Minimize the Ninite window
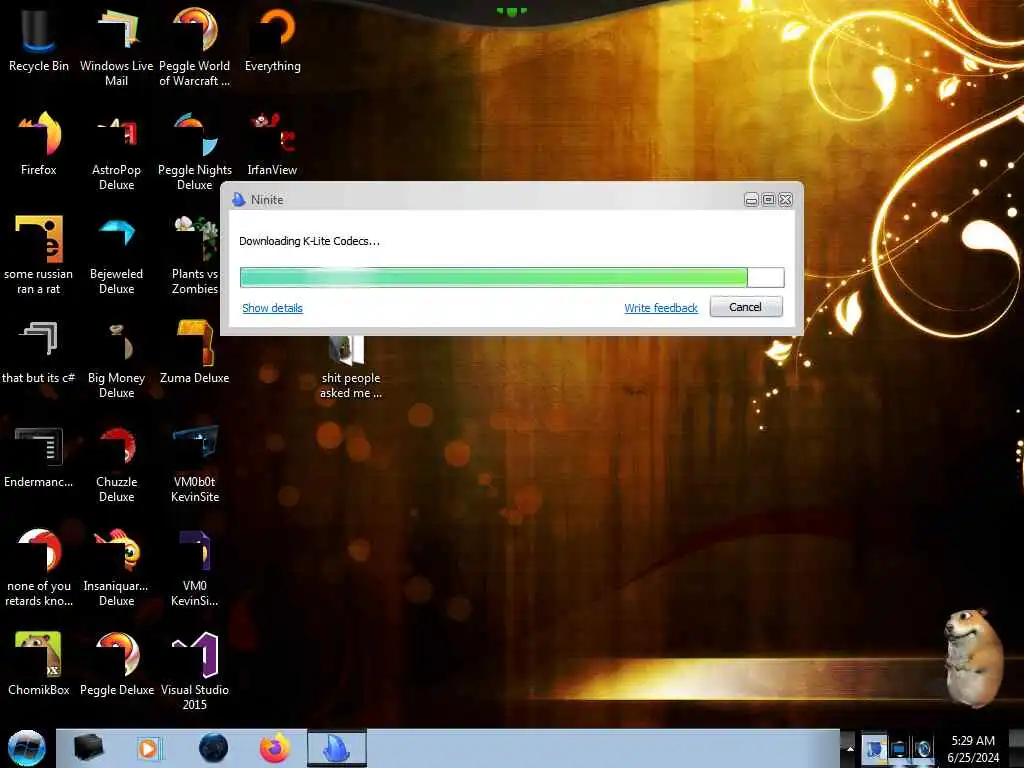 click(751, 199)
